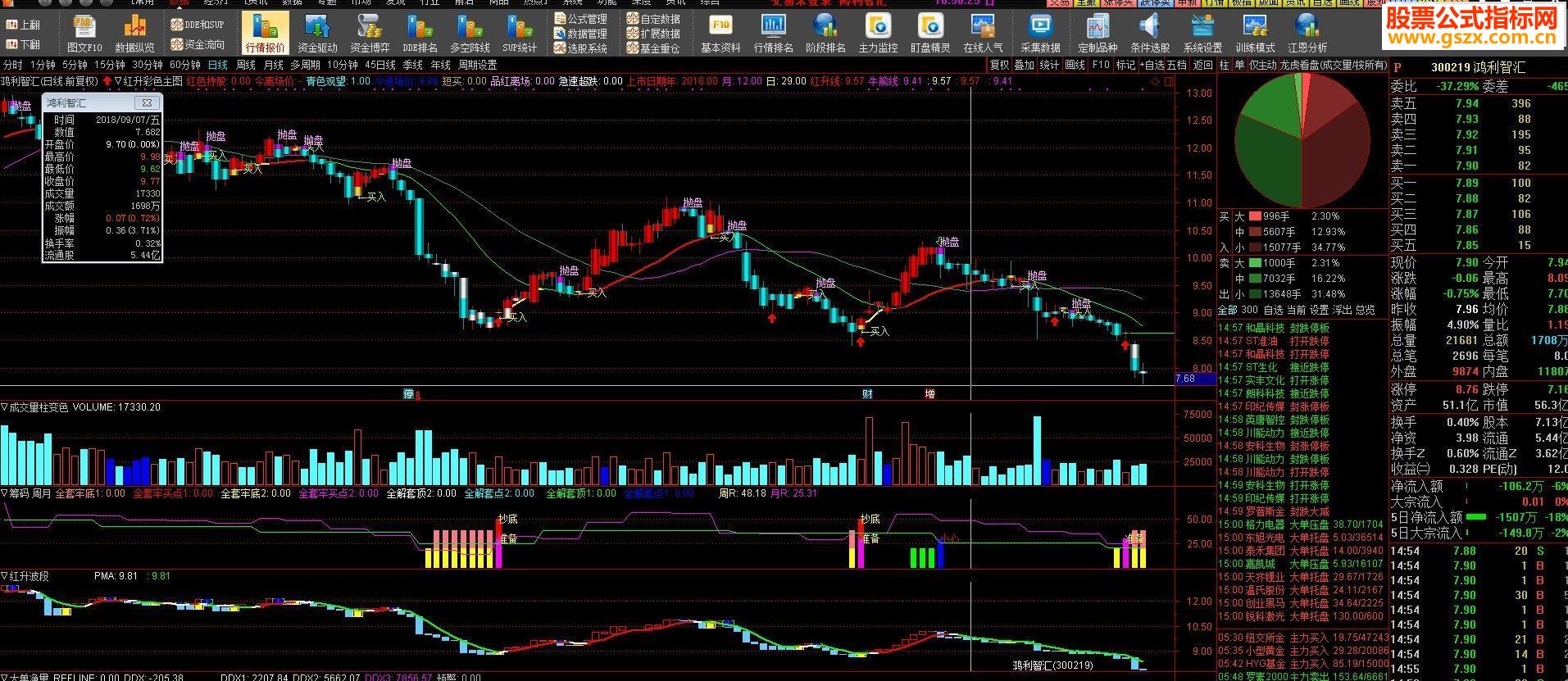This screenshot has width=1568, height=681.
Task: Toggle 五档 five-level quotes
Action: click(1177, 65)
